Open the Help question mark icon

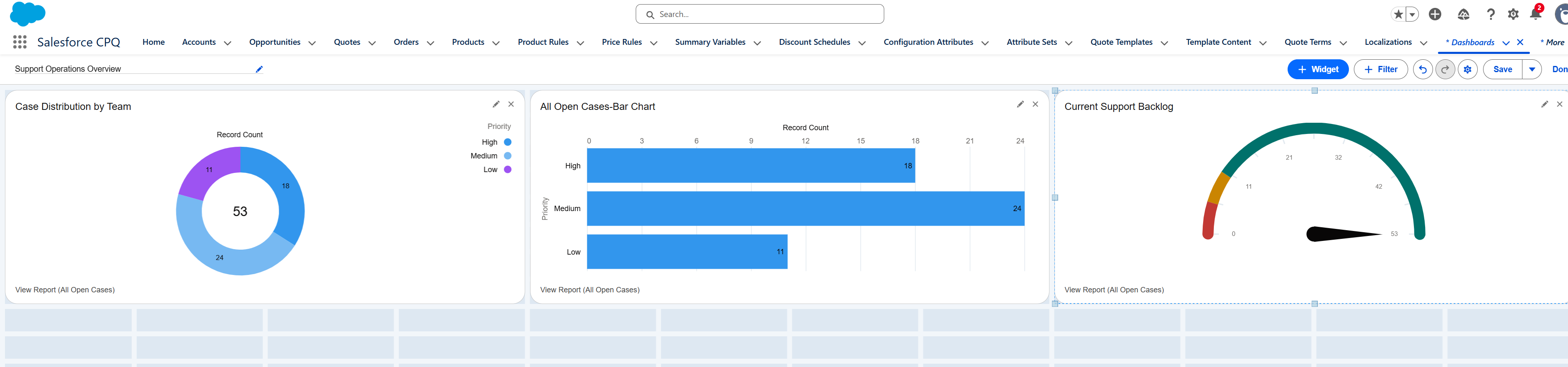point(1491,14)
